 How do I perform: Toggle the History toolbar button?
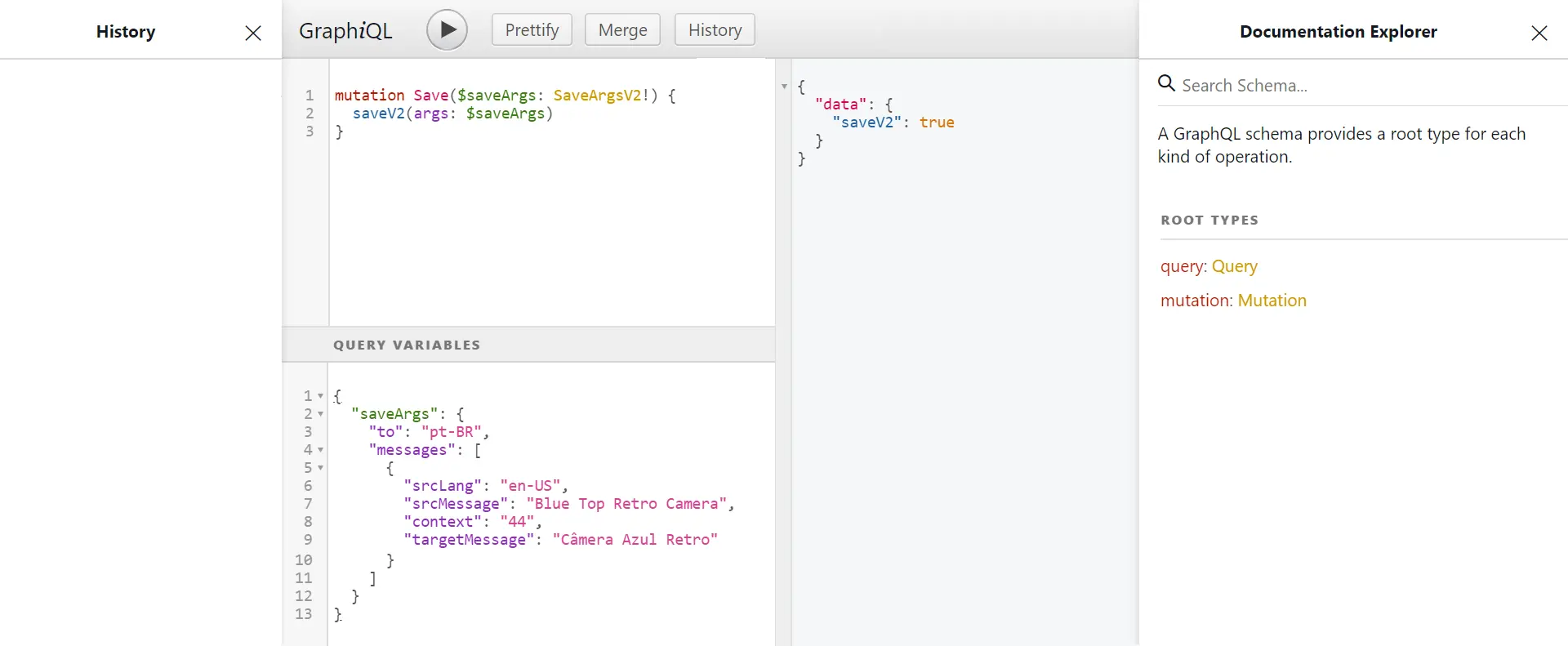[x=715, y=30]
